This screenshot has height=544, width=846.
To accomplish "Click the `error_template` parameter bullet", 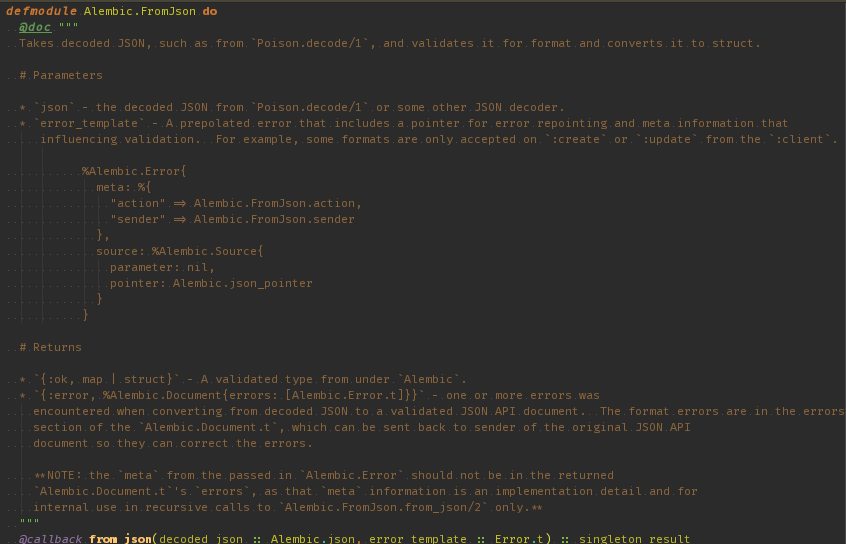I will [x=90, y=123].
